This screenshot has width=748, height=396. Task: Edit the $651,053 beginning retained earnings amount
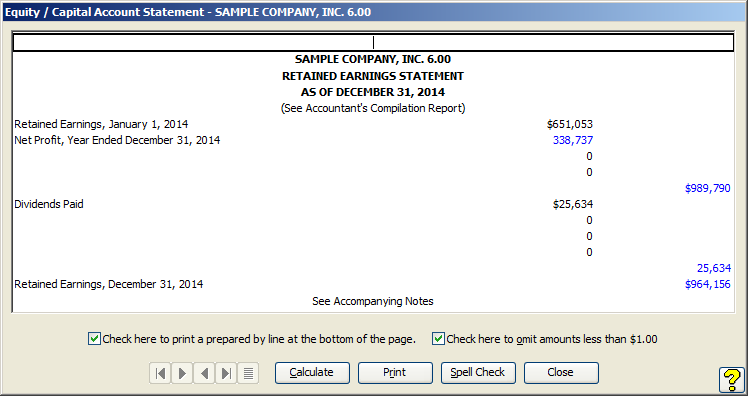coord(570,125)
